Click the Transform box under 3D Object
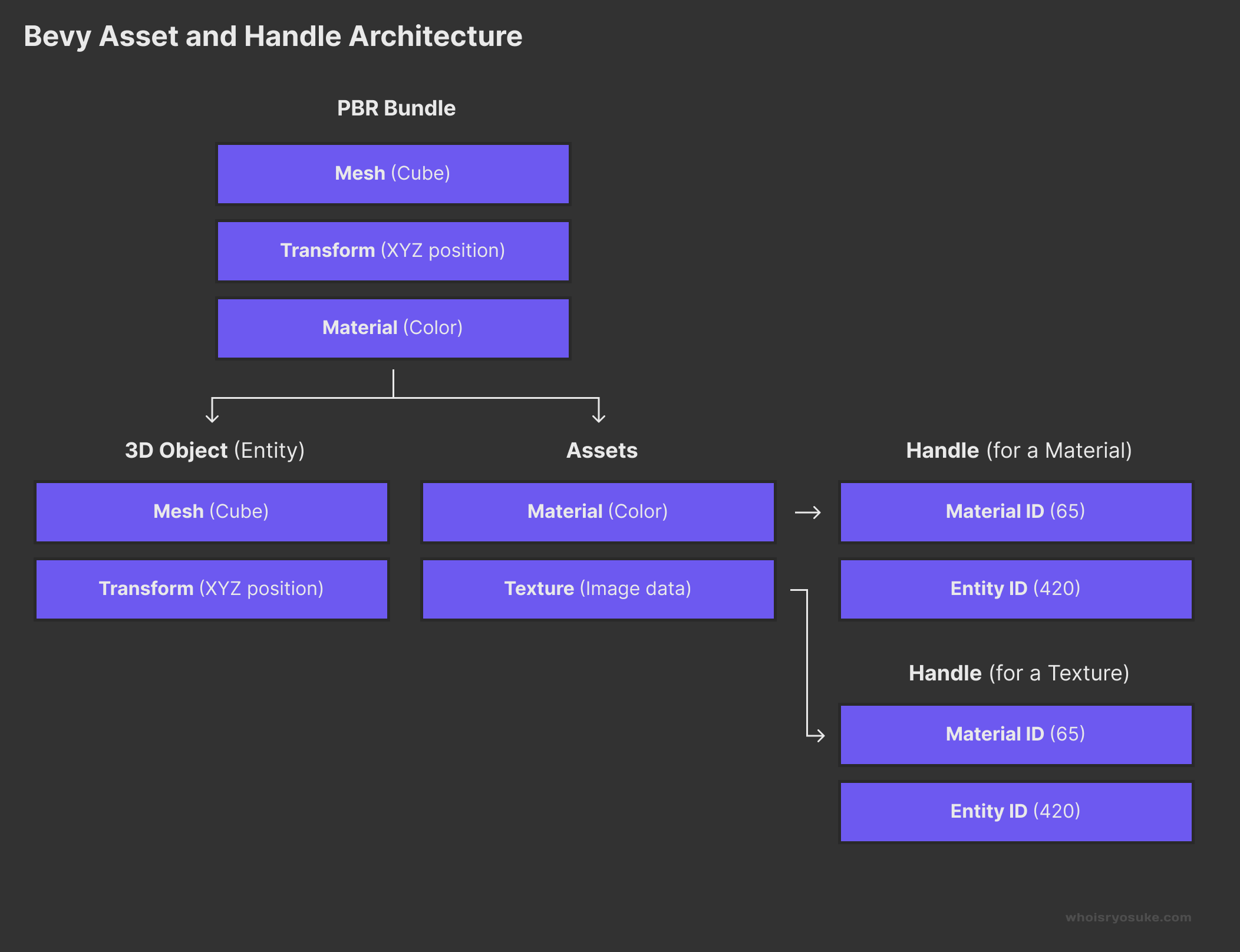The width and height of the screenshot is (1240, 952). [212, 588]
